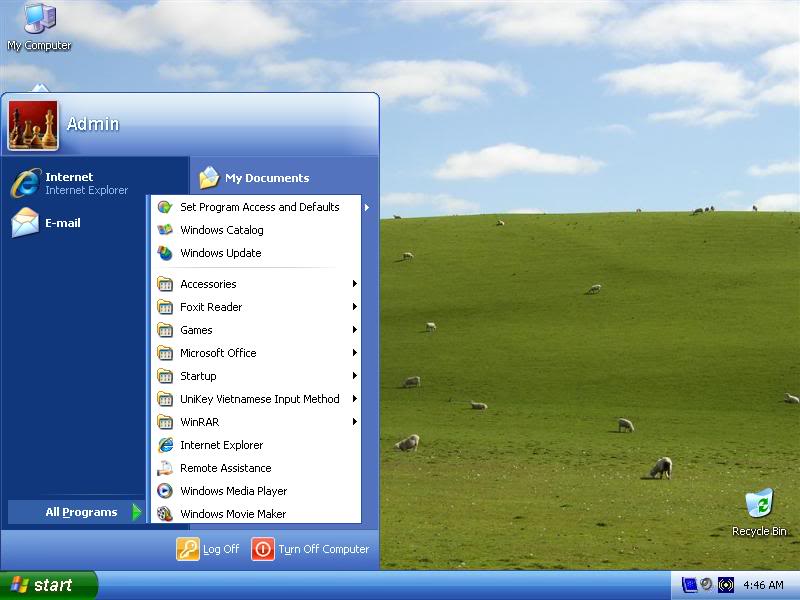Expand the WinRAR submenu arrow
The height and width of the screenshot is (600, 800).
point(354,421)
